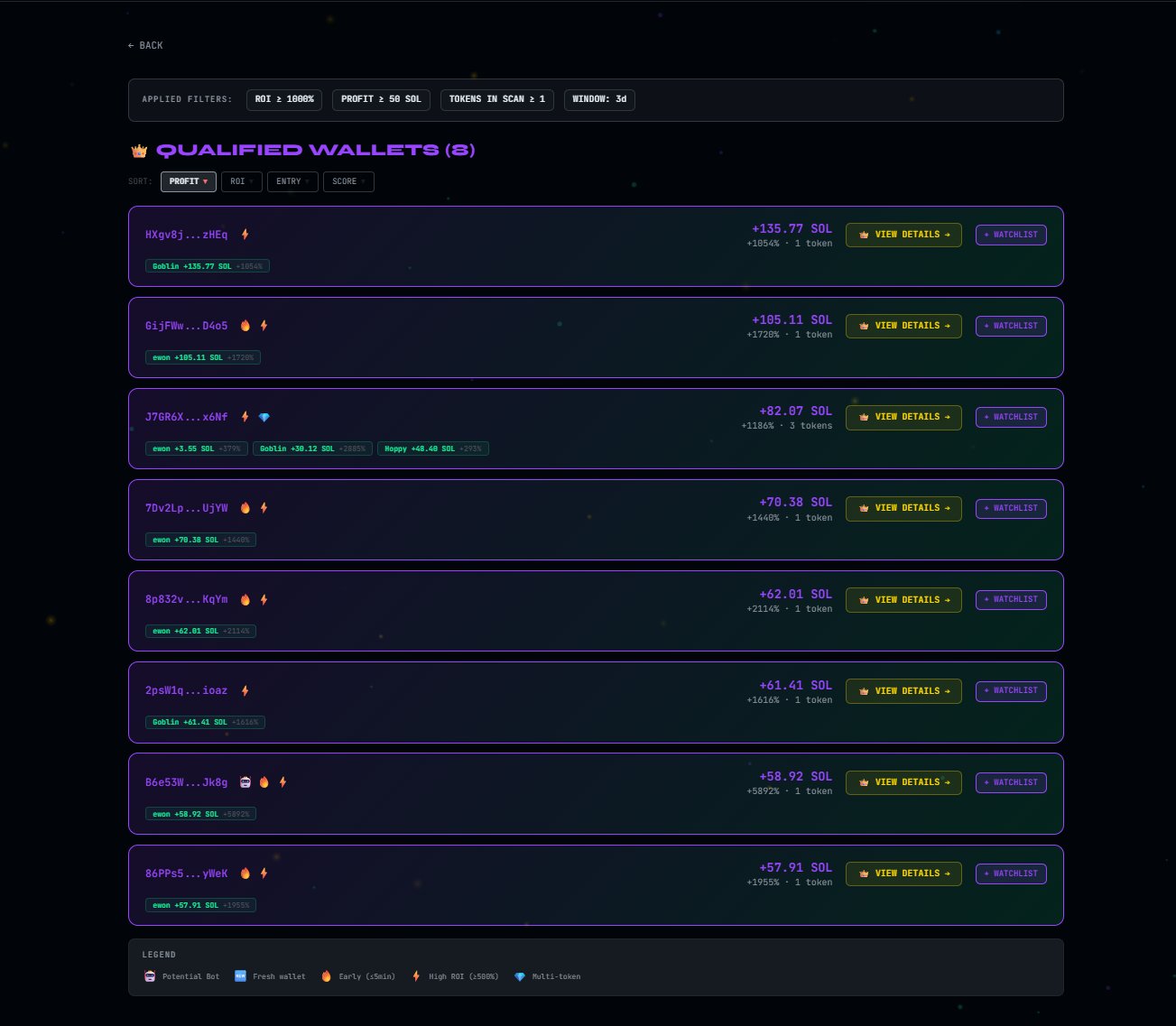Image resolution: width=1176 pixels, height=1026 pixels.
Task: View details for wallet HXgv8j...zHEq
Action: [x=903, y=235]
